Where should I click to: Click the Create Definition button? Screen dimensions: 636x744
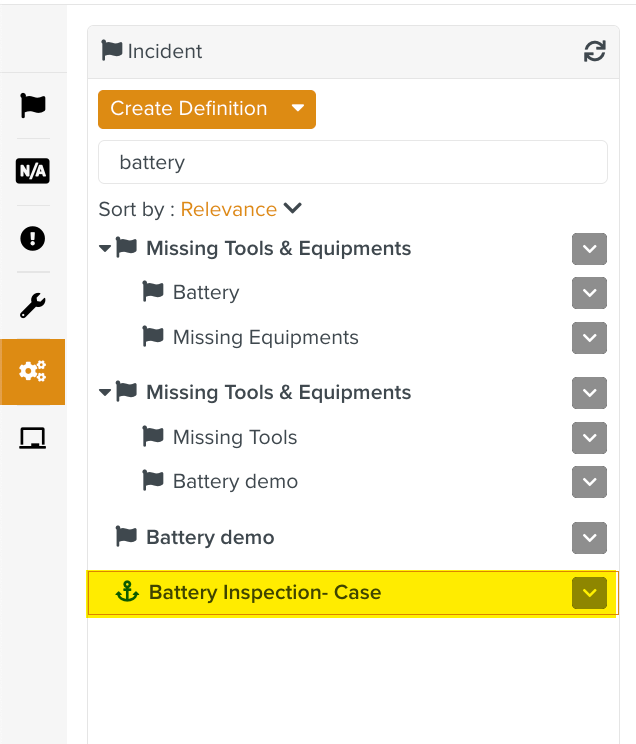(x=189, y=109)
